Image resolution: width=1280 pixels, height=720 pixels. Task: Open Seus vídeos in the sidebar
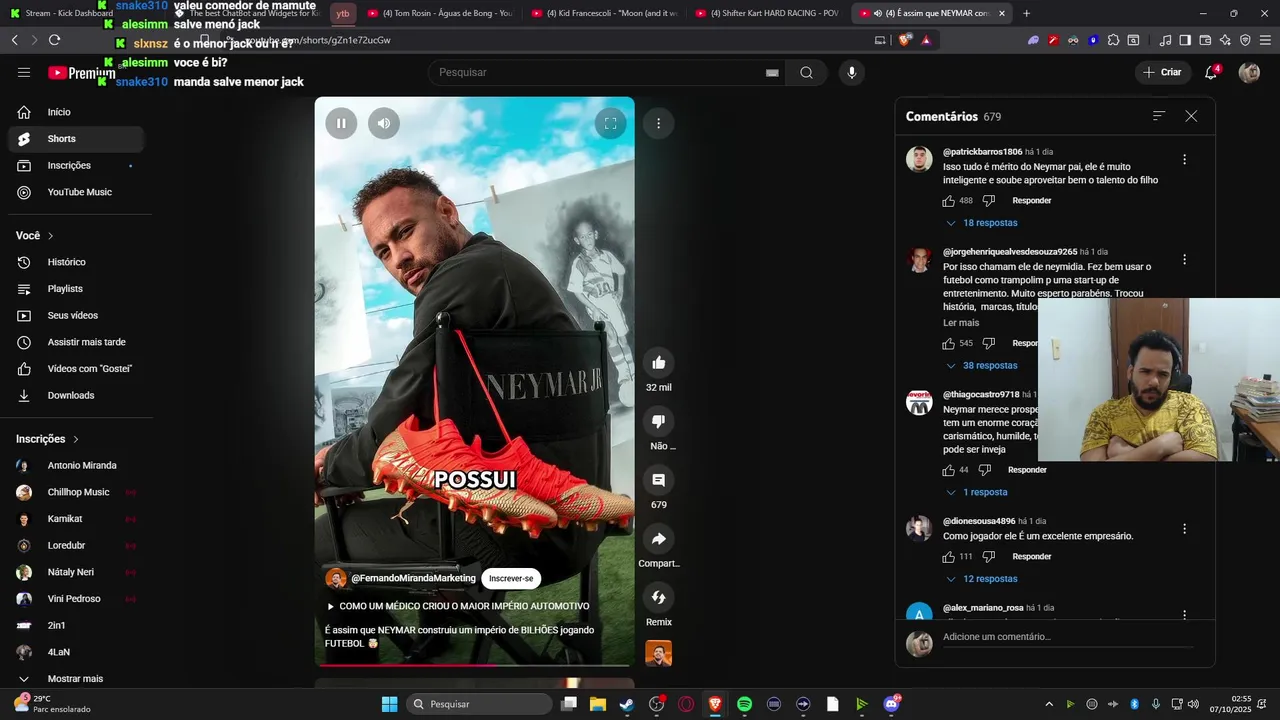coord(75,315)
